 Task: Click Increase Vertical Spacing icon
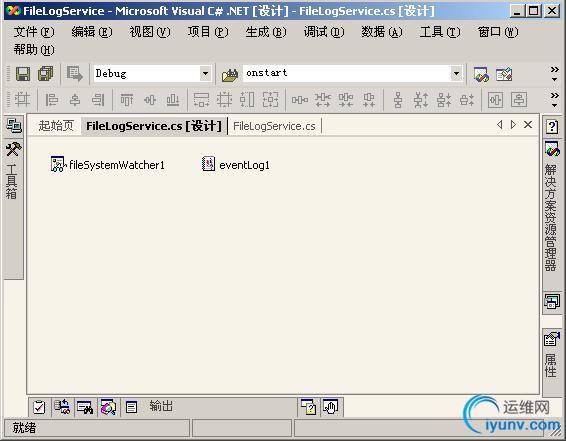421,100
